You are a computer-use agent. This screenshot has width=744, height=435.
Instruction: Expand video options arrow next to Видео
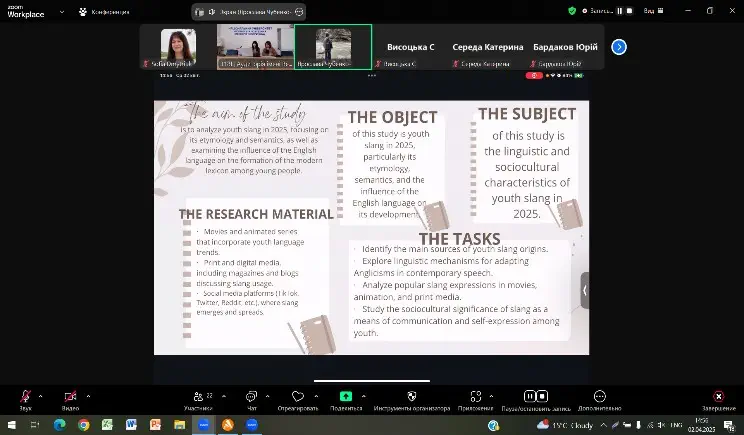pyautogui.click(x=88, y=395)
